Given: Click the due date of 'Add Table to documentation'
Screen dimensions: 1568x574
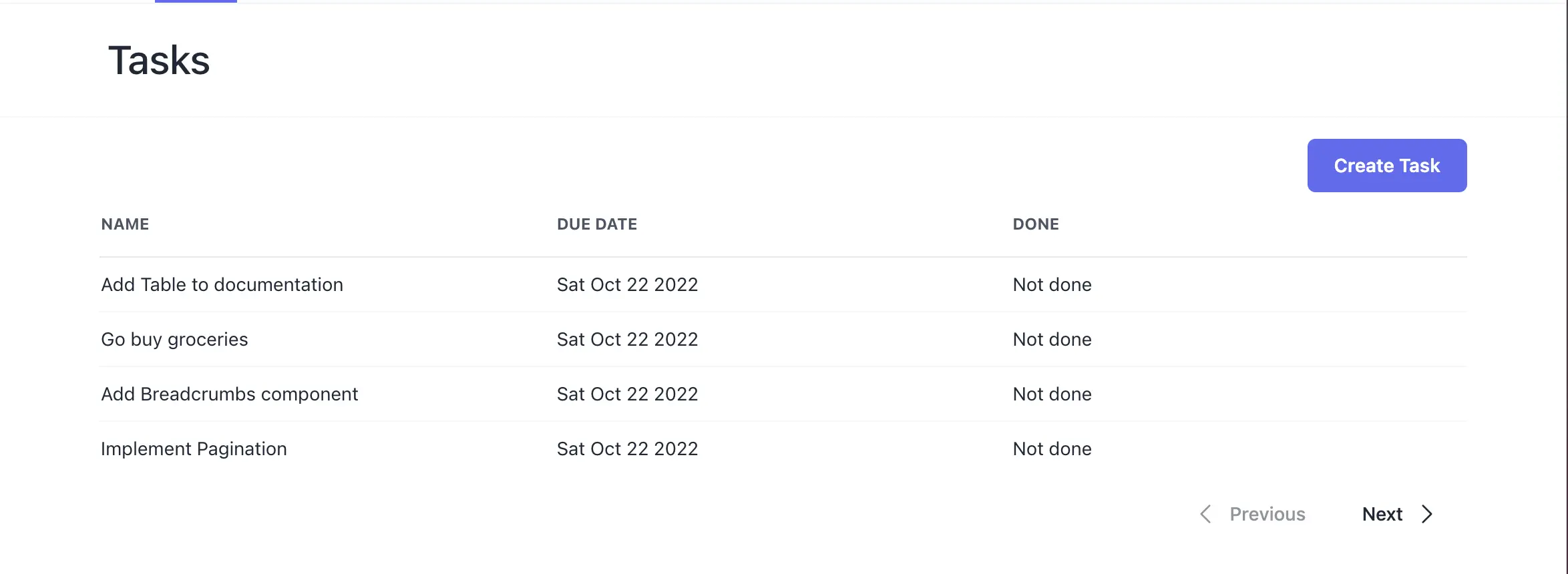Looking at the screenshot, I should [627, 285].
